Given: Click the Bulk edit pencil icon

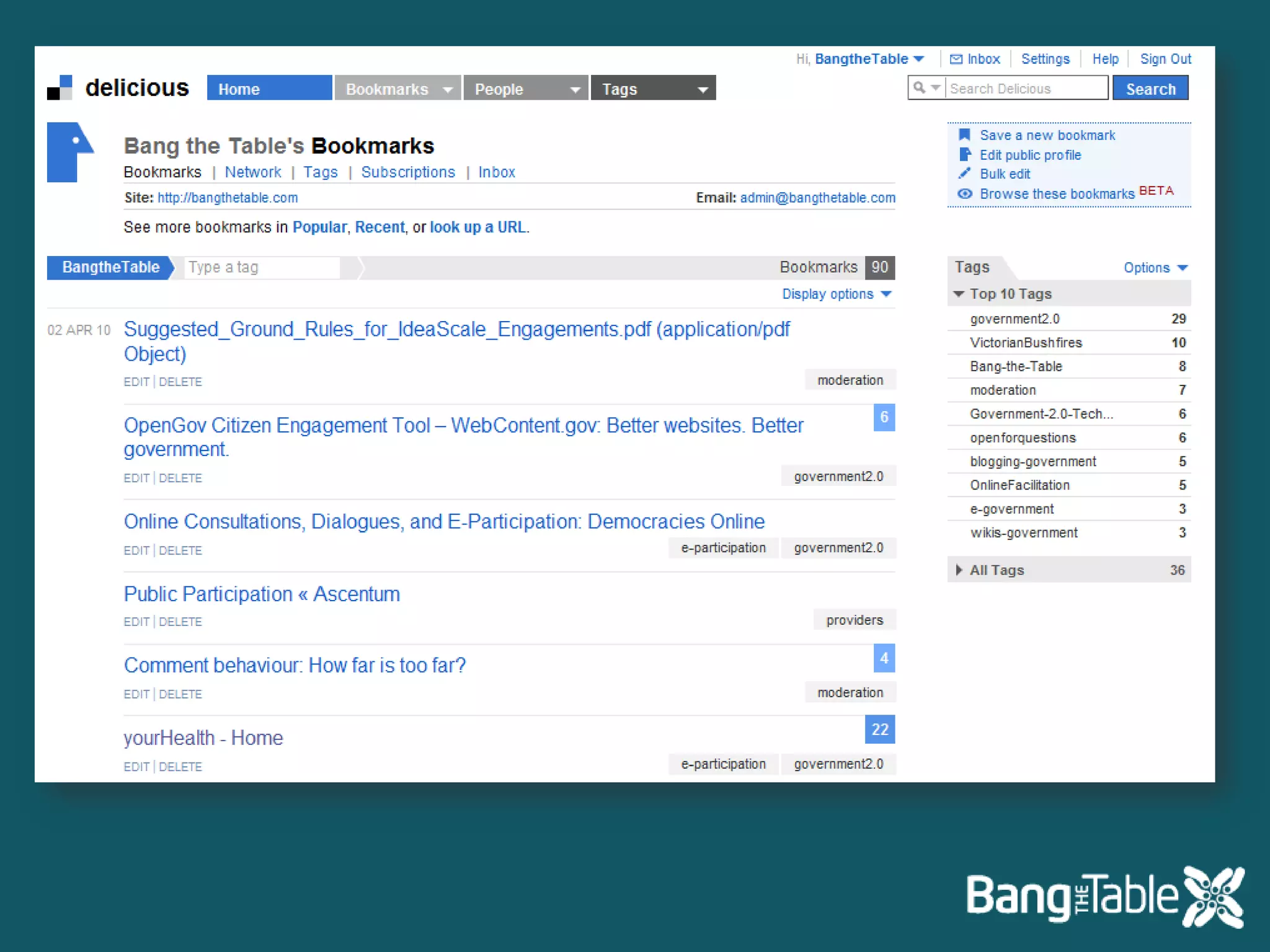Looking at the screenshot, I should coord(964,174).
